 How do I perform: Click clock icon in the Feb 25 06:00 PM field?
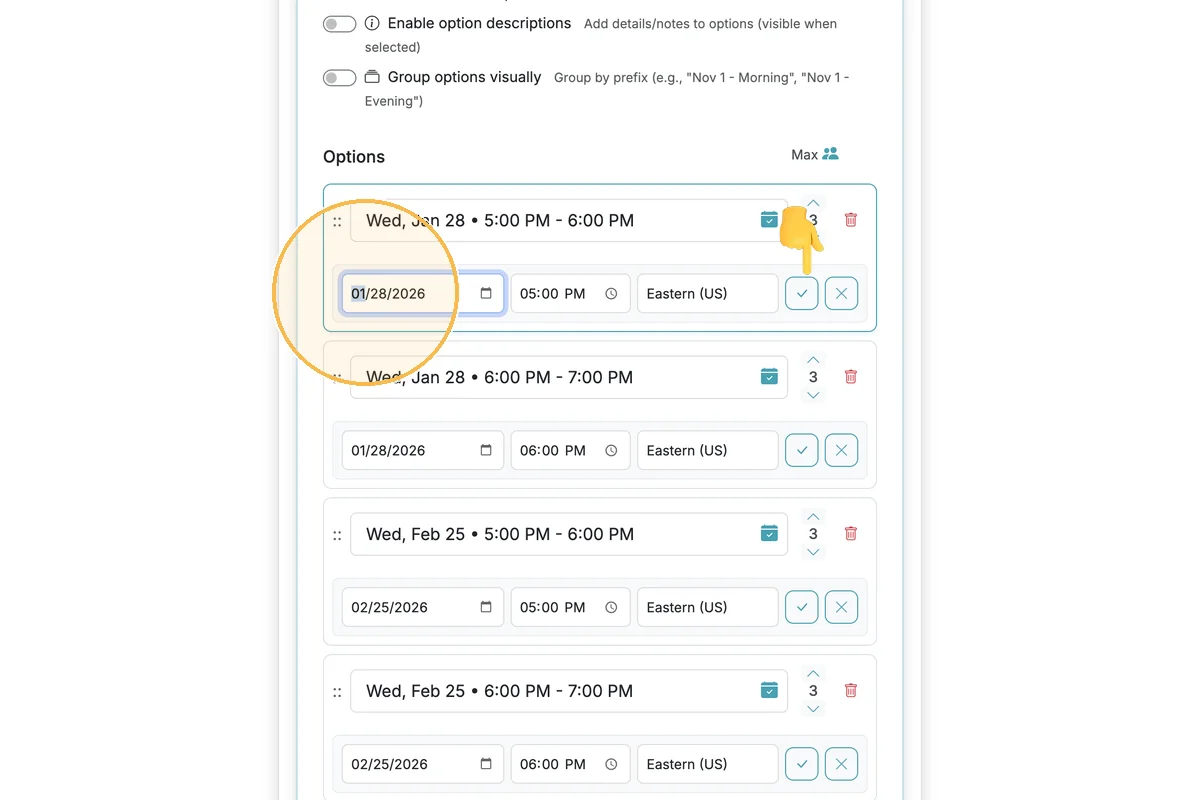click(x=611, y=765)
